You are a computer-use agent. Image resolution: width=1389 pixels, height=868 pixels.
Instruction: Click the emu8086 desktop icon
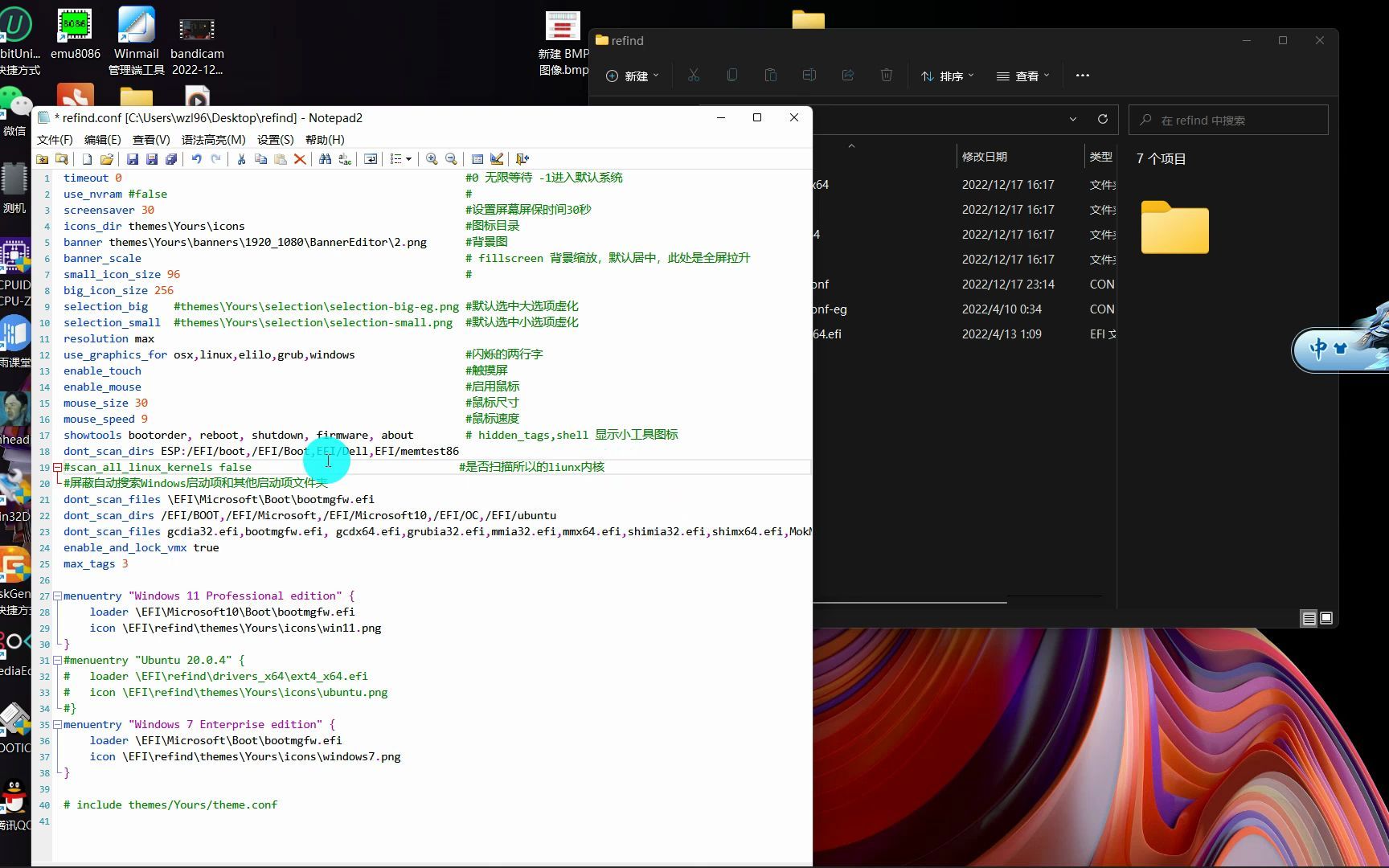[x=75, y=34]
